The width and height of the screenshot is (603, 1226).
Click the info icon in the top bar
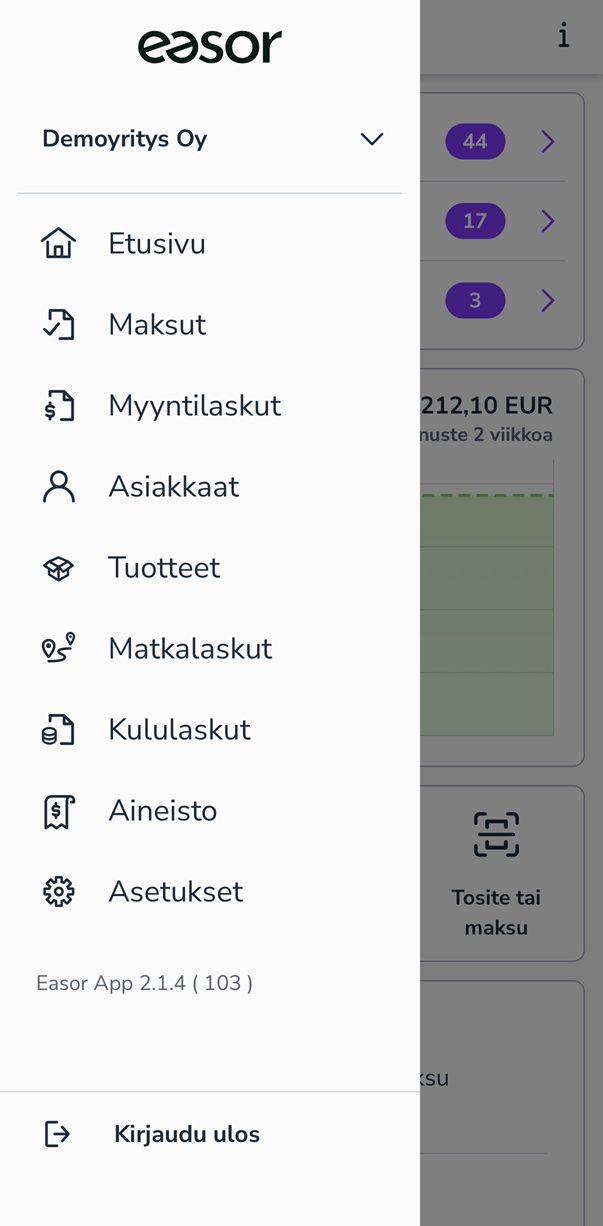pyautogui.click(x=564, y=36)
